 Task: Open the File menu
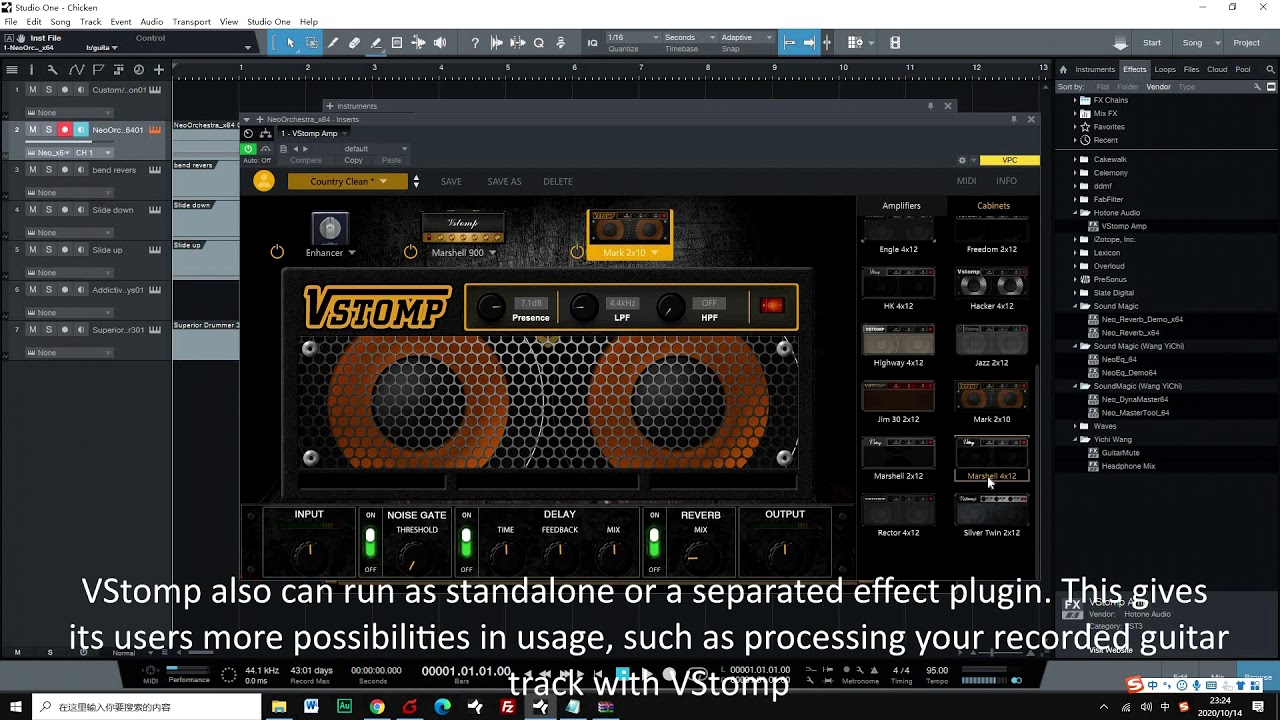click(11, 22)
